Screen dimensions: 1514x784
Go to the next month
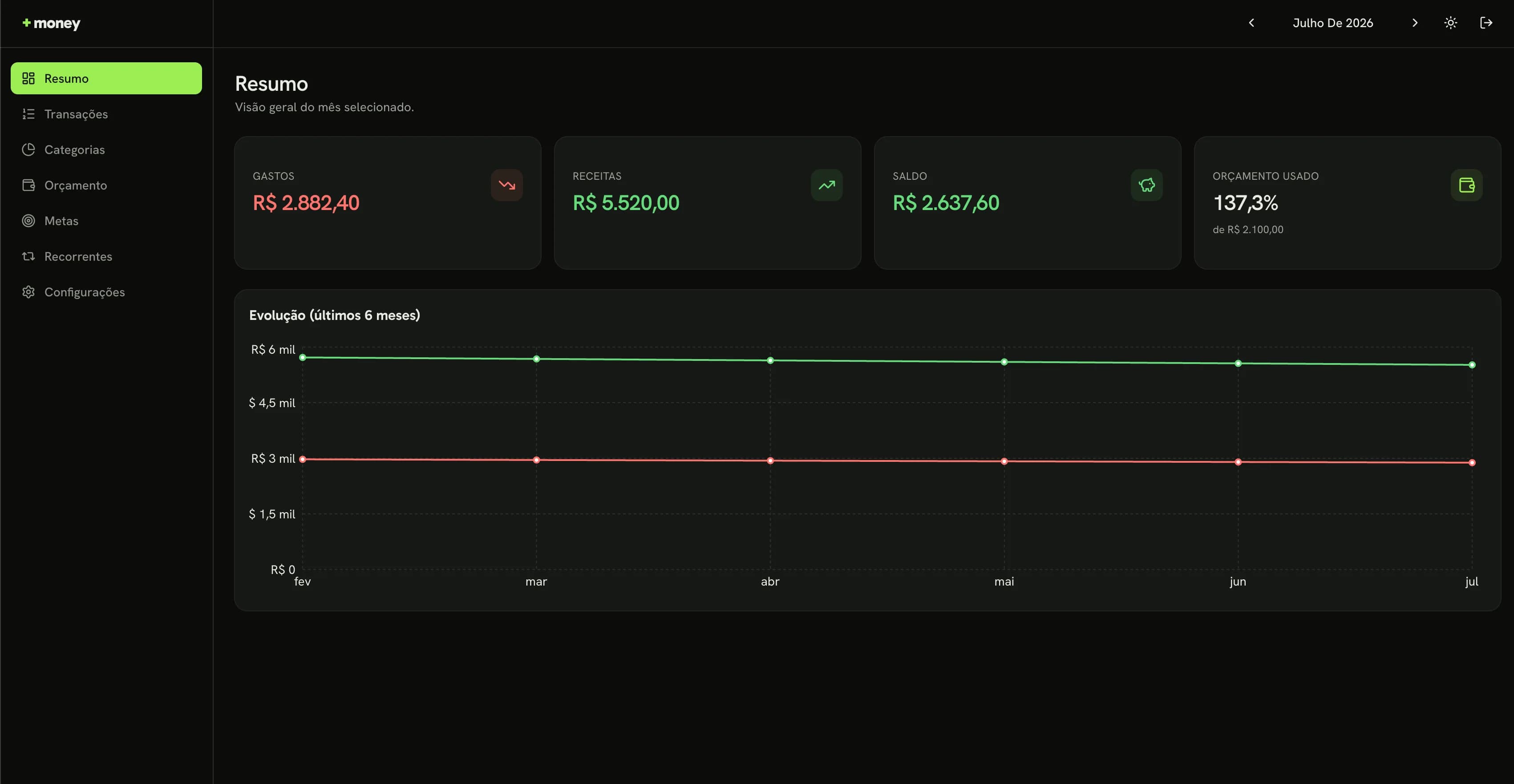[x=1415, y=23]
